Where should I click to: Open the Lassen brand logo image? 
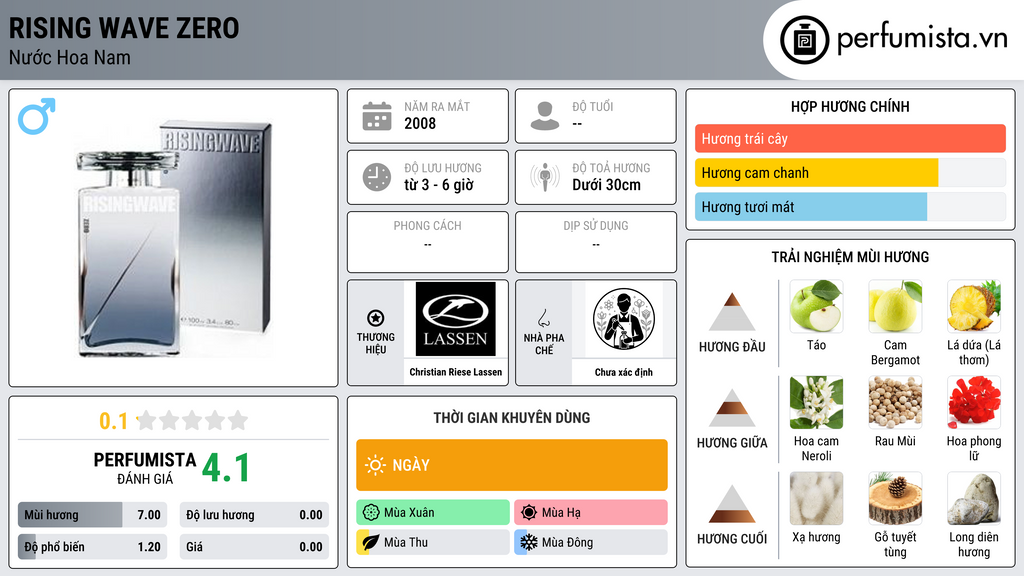click(x=456, y=319)
